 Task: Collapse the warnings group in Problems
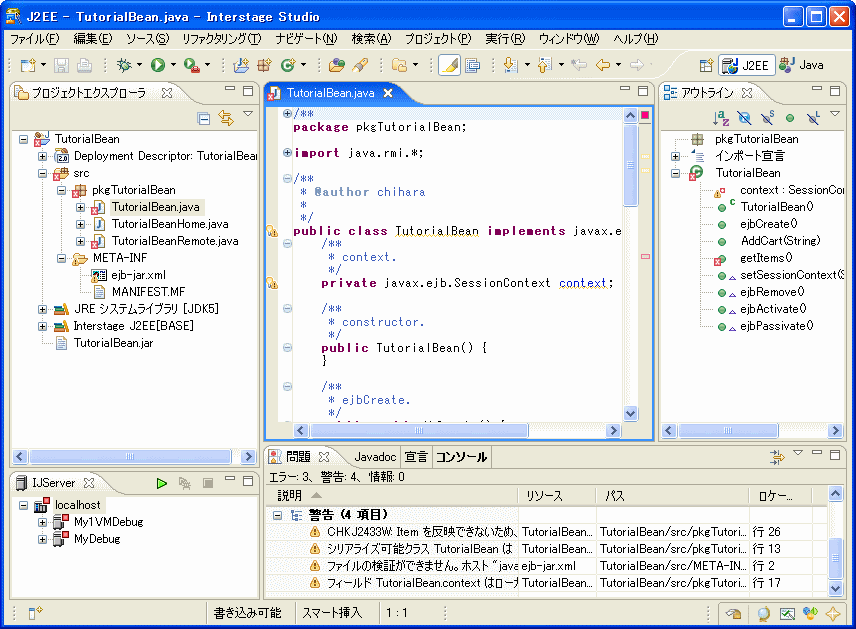point(277,515)
